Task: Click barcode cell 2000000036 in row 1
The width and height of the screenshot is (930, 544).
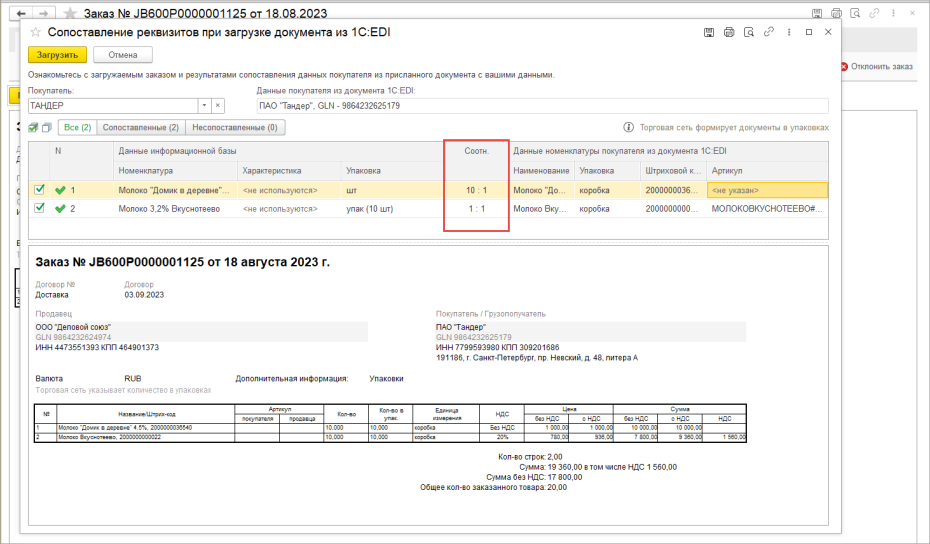Action: pos(673,190)
